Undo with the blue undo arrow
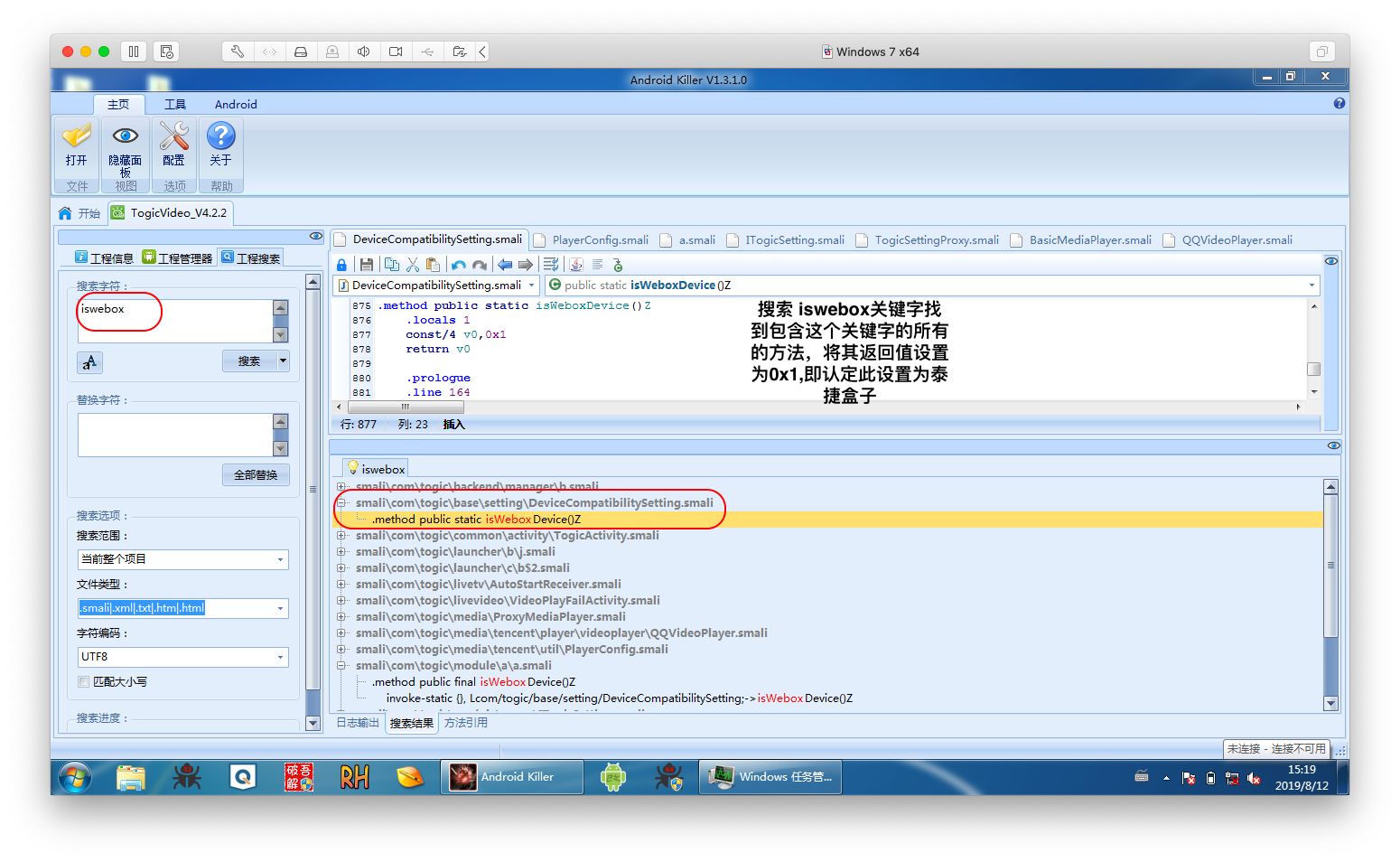The width and height of the screenshot is (1400, 862). tap(459, 265)
